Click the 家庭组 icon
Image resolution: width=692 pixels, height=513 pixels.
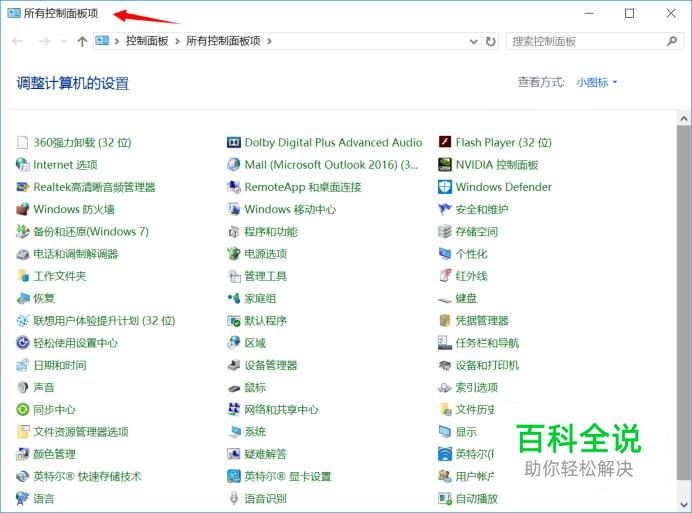[233, 298]
